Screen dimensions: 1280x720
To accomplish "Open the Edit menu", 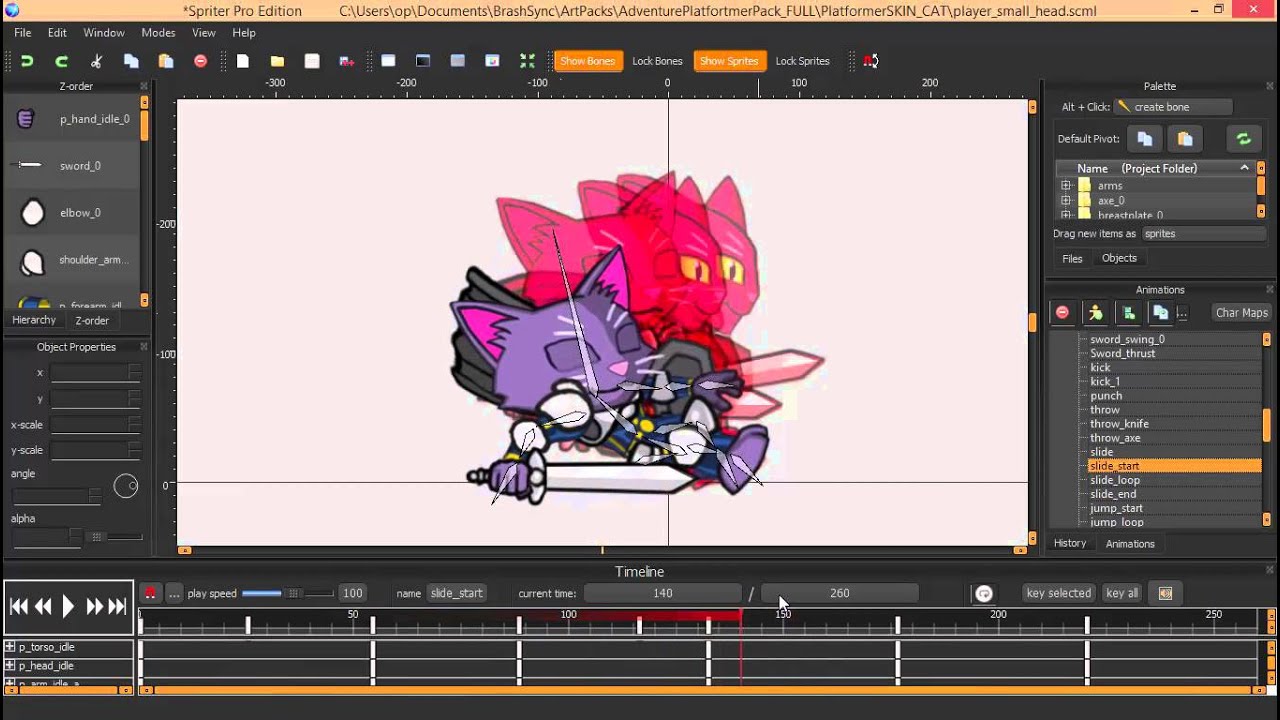I will click(x=57, y=33).
